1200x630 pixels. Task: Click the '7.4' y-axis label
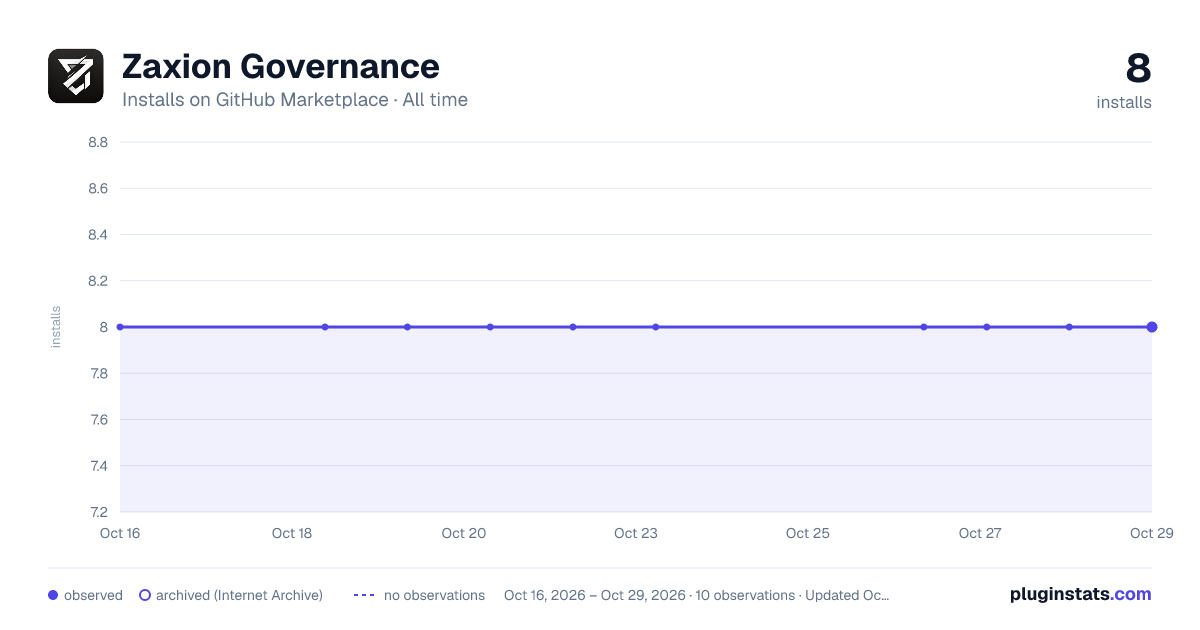[x=98, y=466]
